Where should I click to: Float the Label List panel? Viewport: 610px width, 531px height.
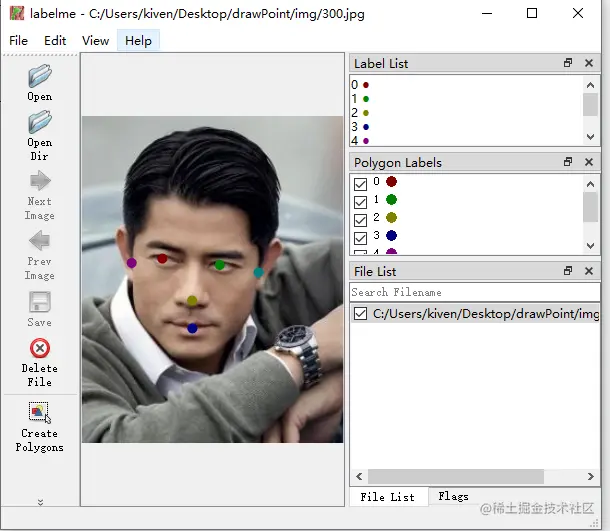point(568,63)
